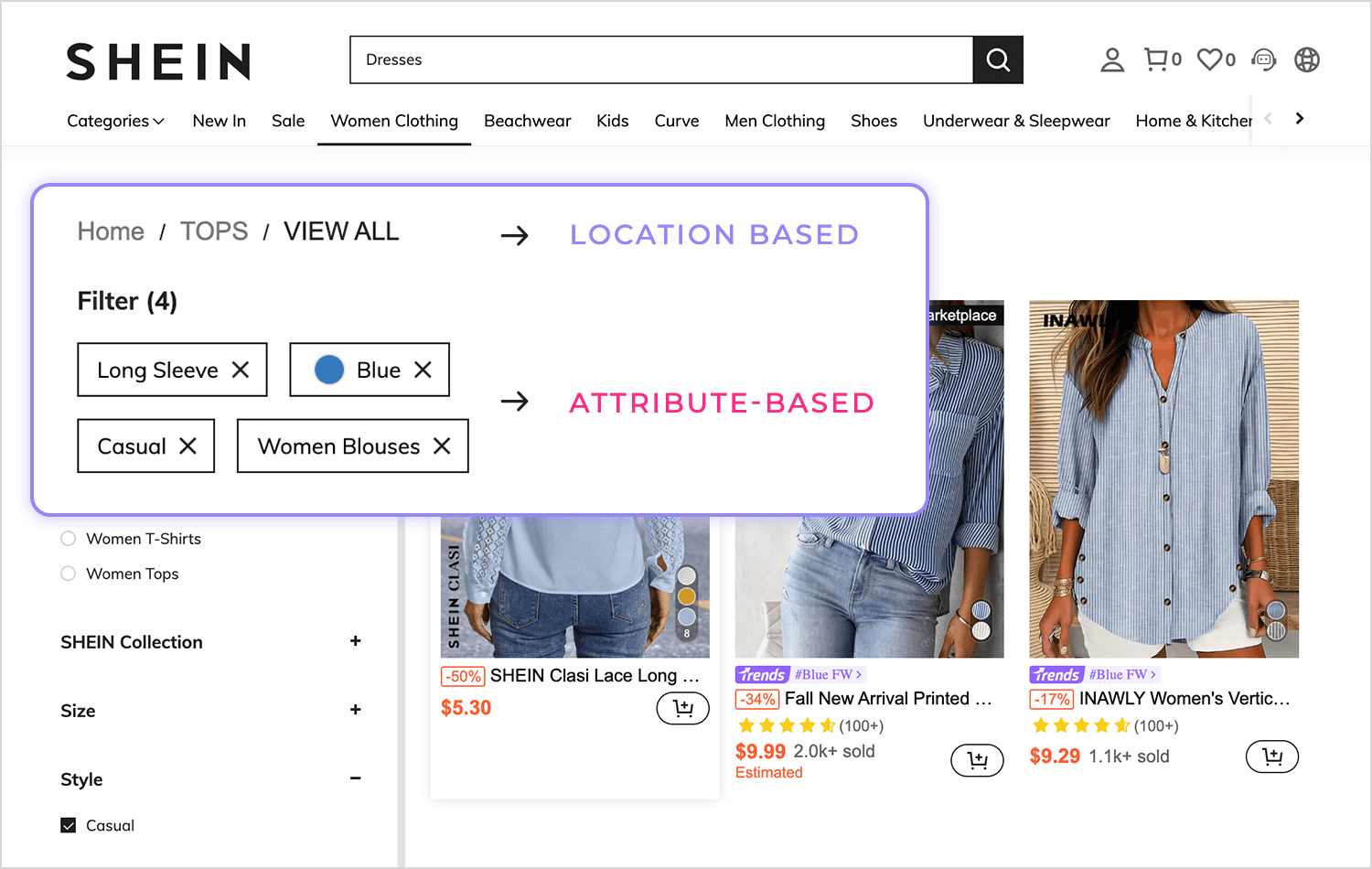
Task: Click the next arrow in navigation bar
Action: 1300,118
